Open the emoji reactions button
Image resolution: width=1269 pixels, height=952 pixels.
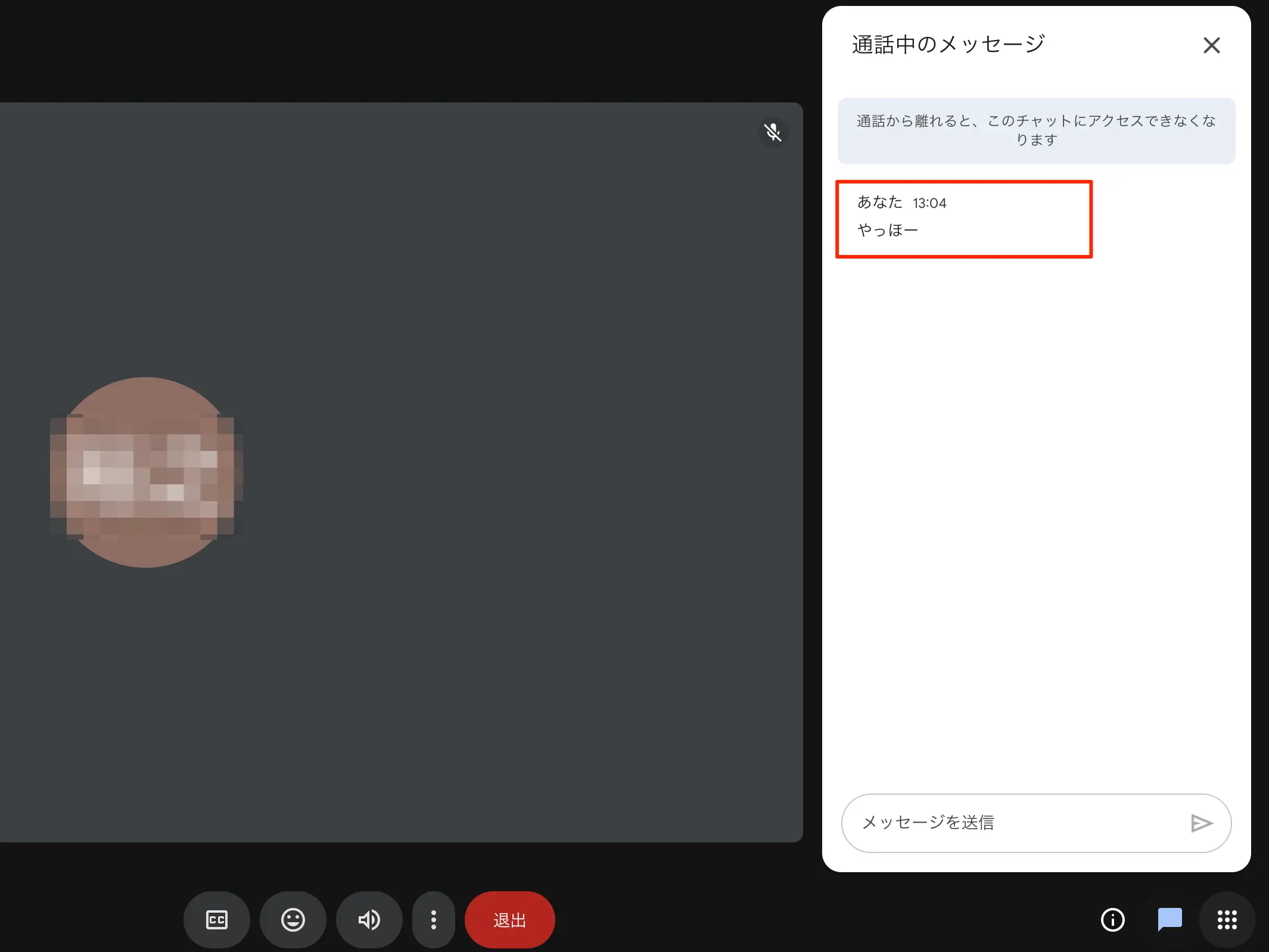click(293, 920)
